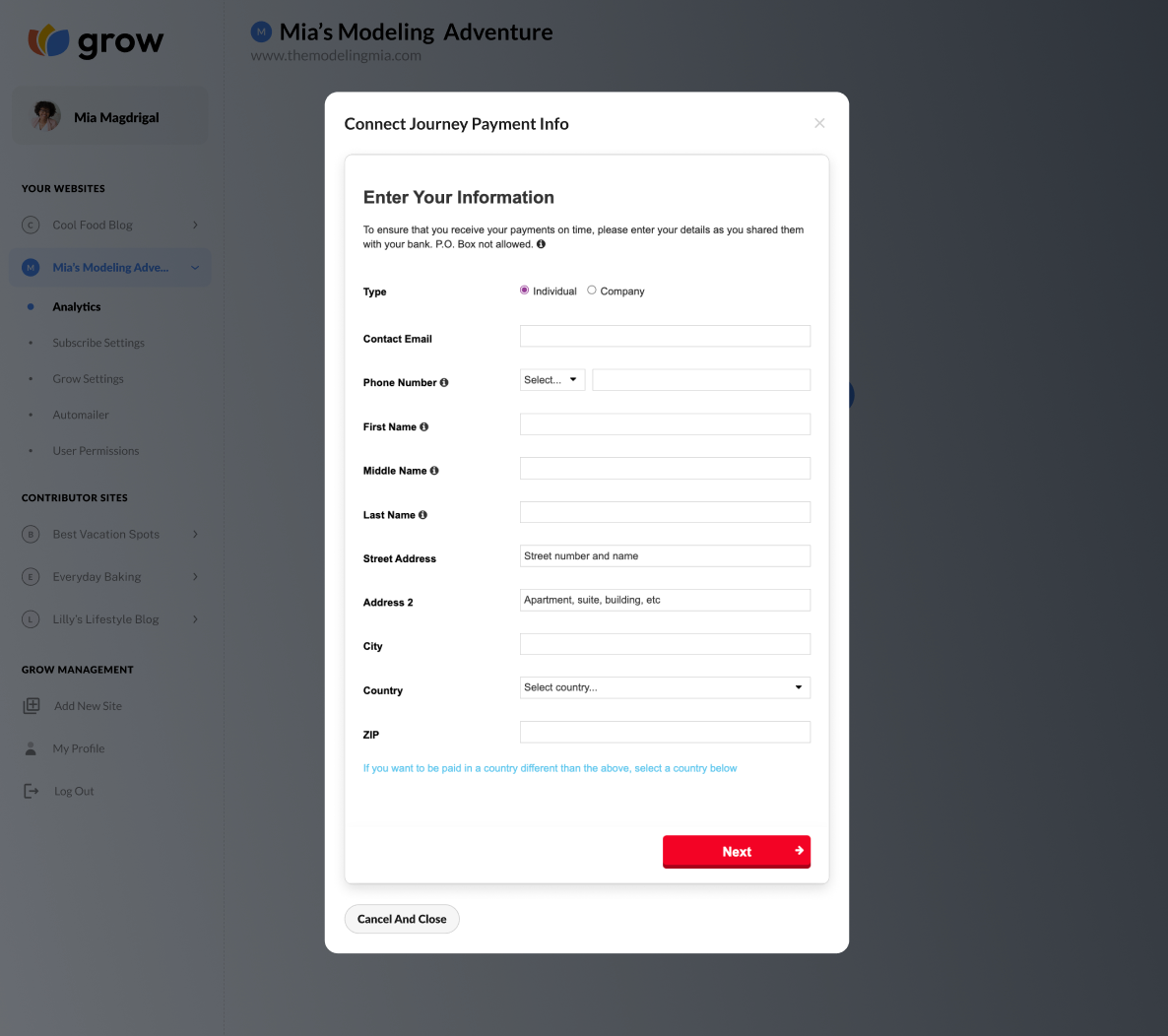Select the Individual type radio button
This screenshot has width=1168, height=1036.
[x=524, y=291]
